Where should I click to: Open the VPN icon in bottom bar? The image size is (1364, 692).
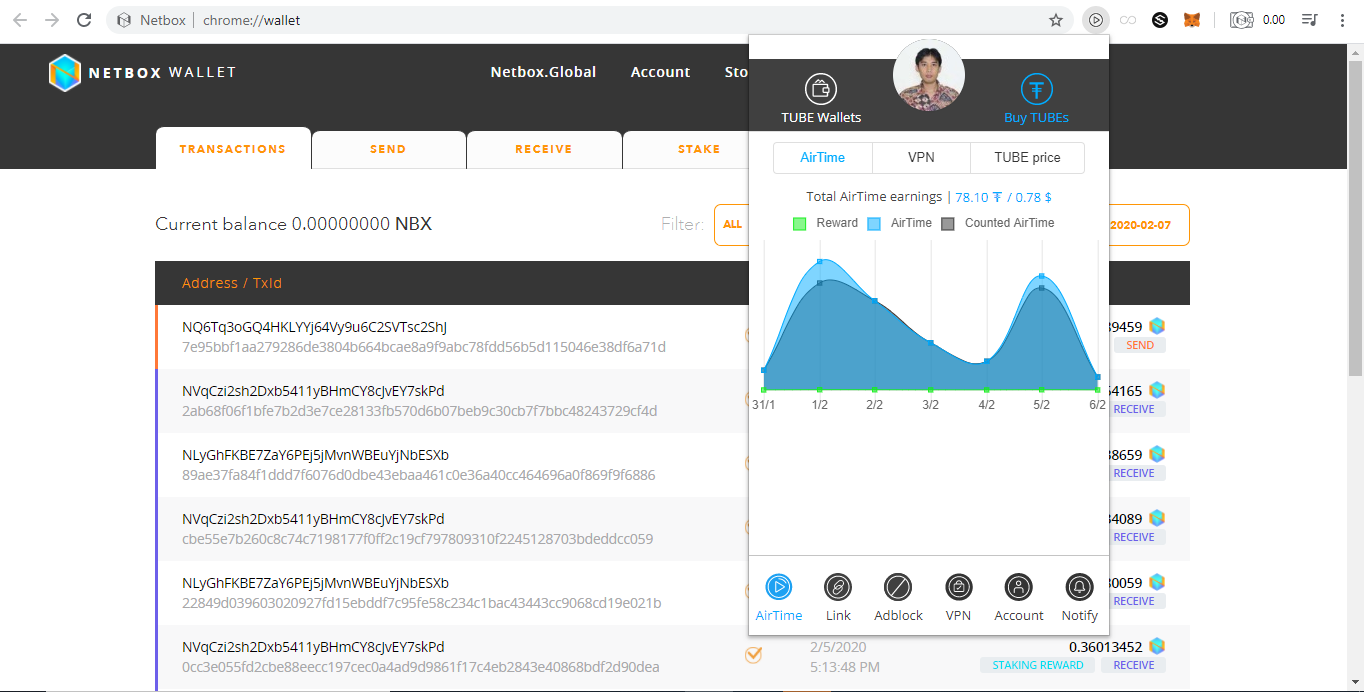click(x=958, y=587)
